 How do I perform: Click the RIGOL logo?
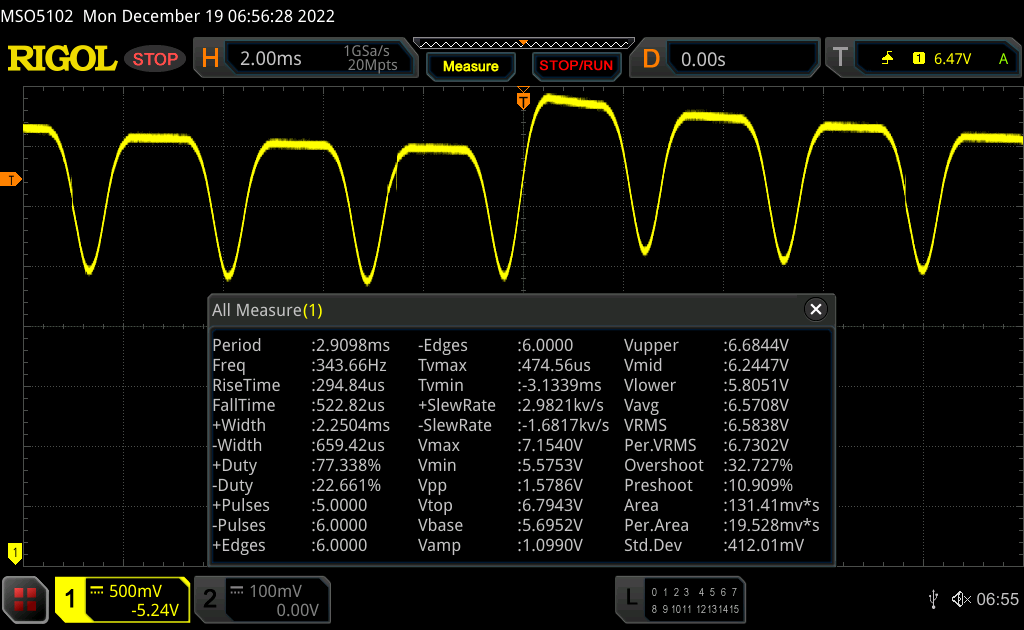pos(62,59)
